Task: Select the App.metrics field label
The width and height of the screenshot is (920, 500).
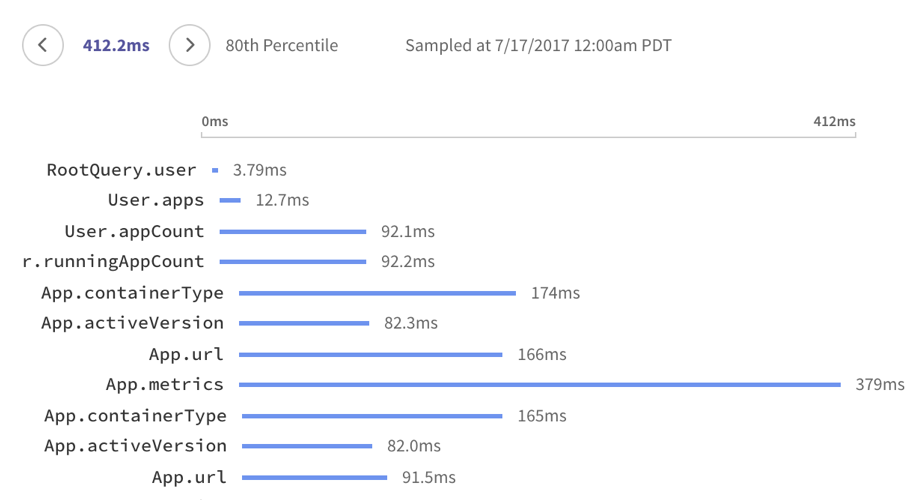Action: coord(164,384)
